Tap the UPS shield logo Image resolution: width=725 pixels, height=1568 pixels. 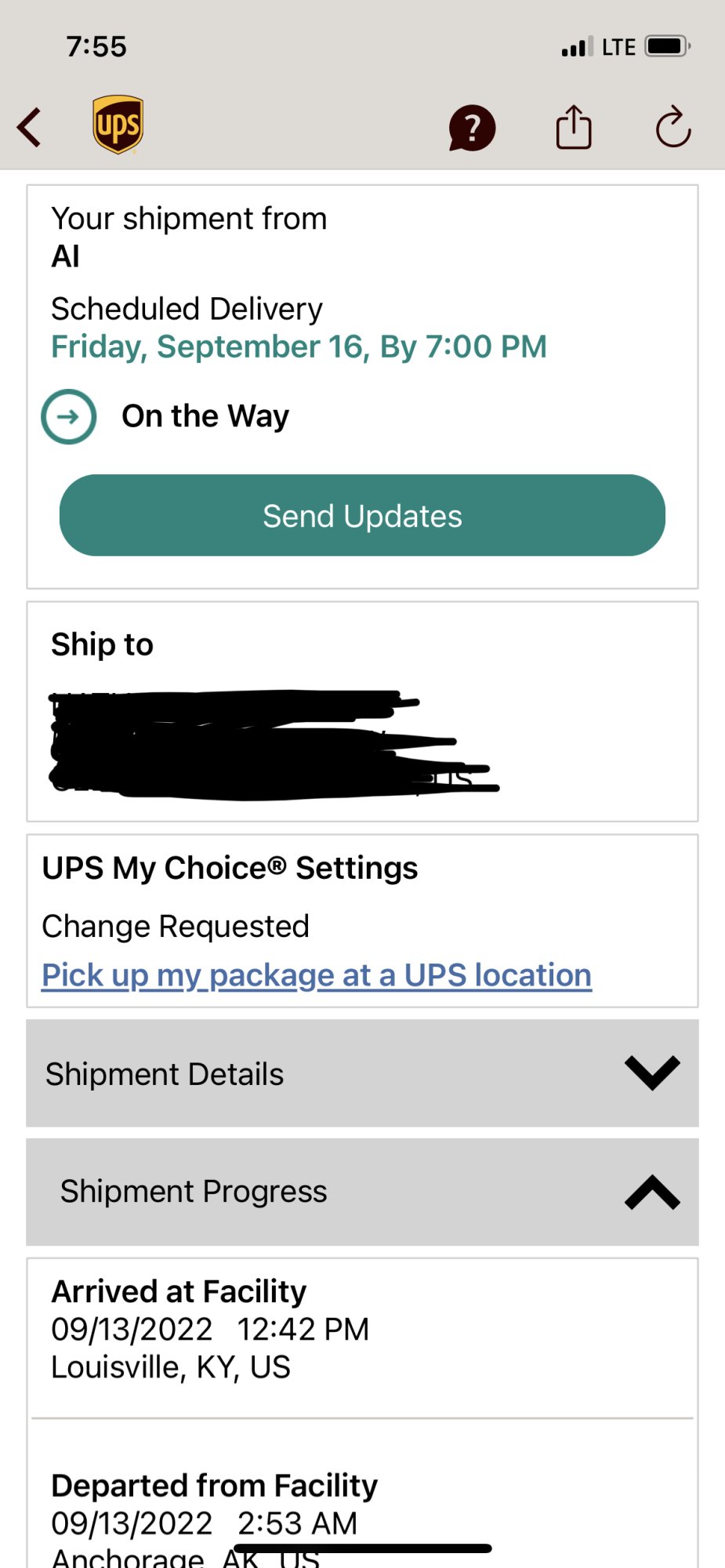(118, 125)
